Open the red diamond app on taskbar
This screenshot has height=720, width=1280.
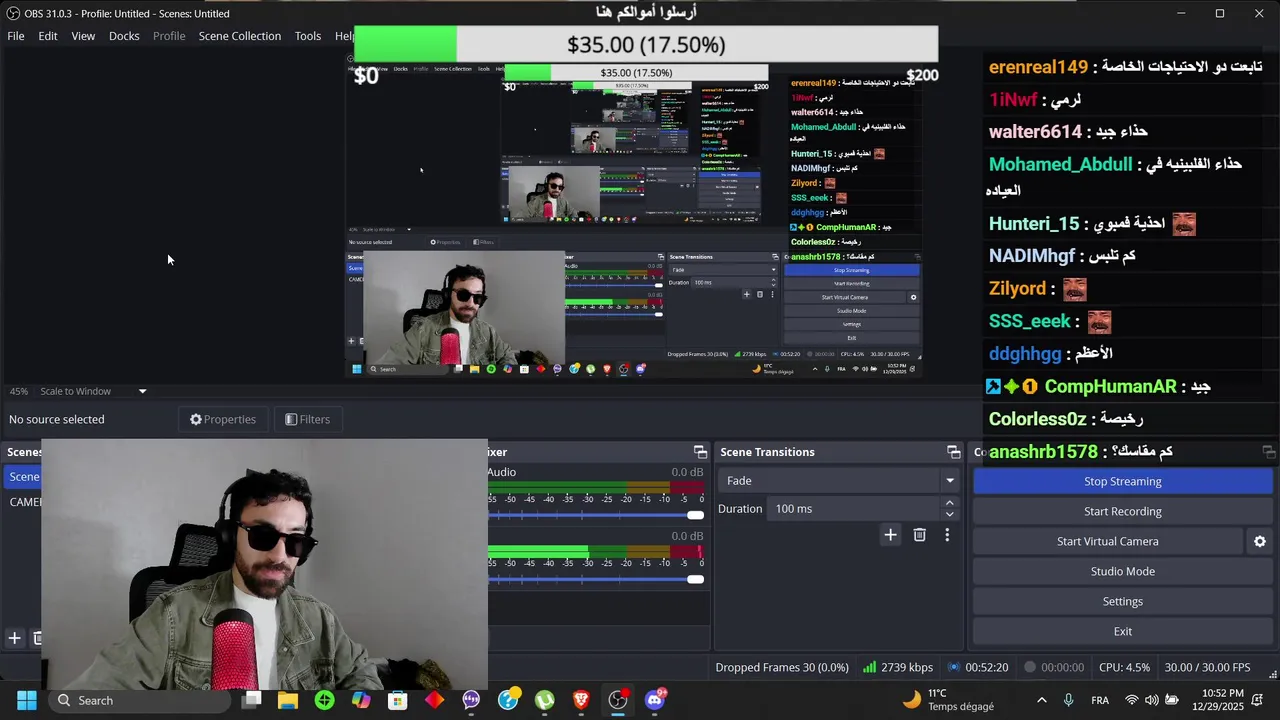[434, 700]
